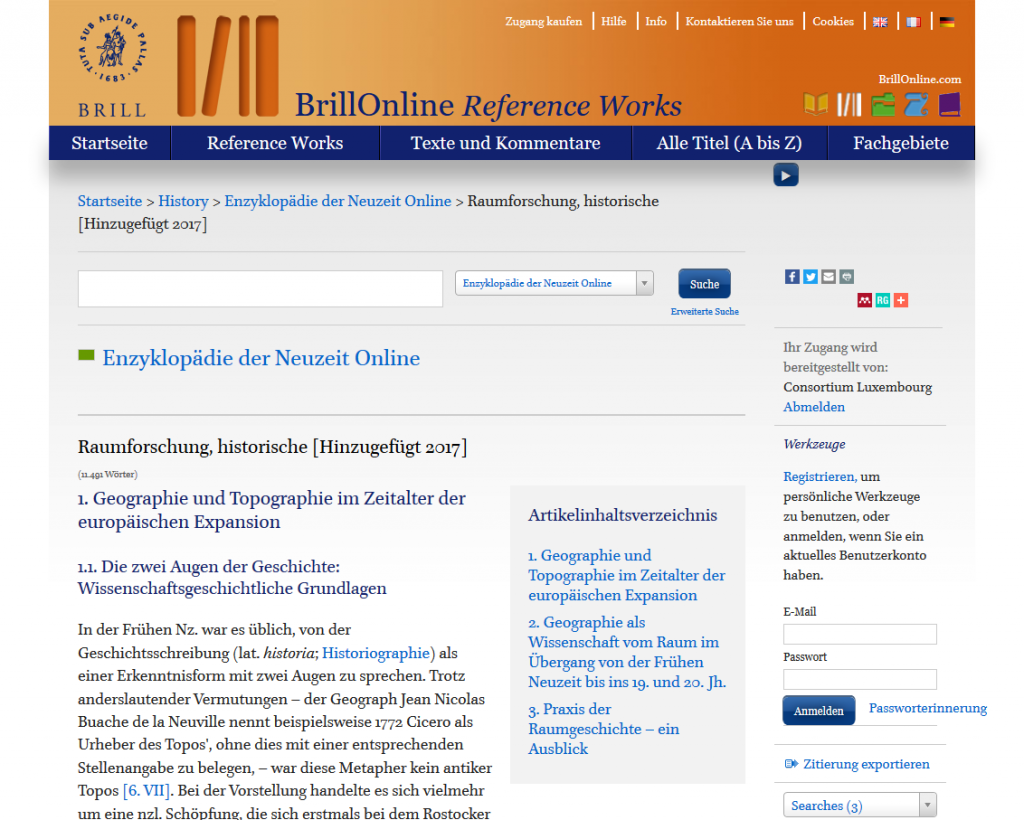Open Texte und Kommentare navigation tab

click(x=505, y=143)
